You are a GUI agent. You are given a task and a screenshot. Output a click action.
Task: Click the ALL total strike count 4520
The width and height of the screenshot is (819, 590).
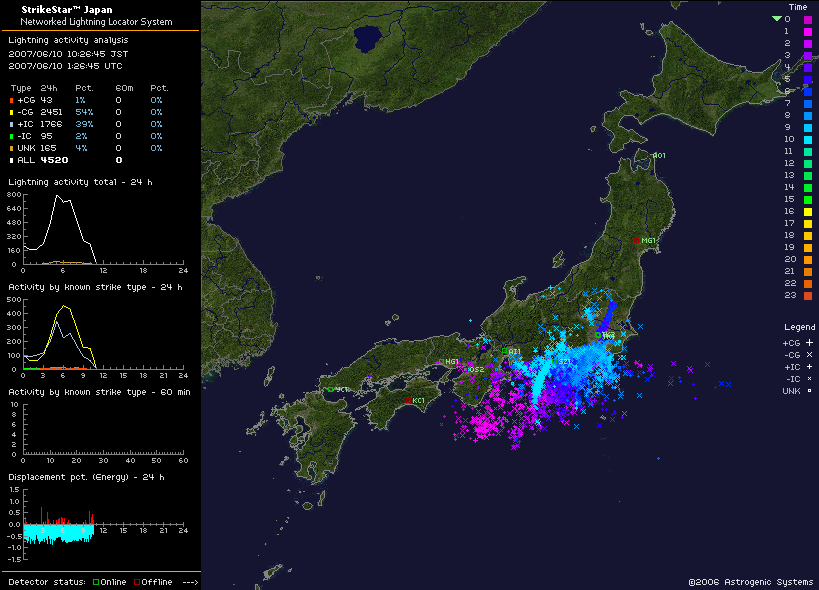(54, 160)
